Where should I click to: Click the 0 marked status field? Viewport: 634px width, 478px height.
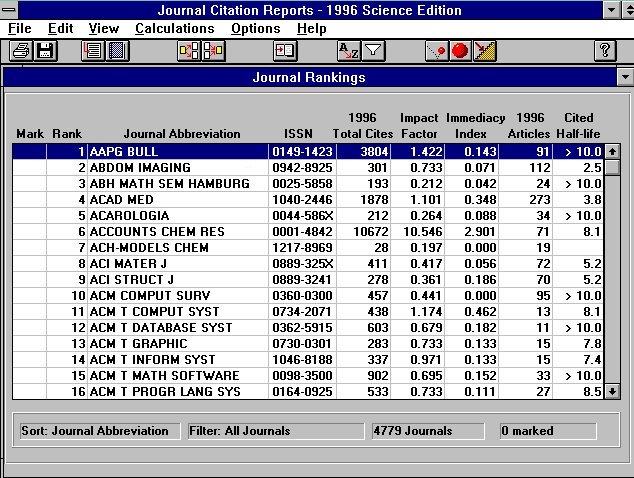(548, 431)
